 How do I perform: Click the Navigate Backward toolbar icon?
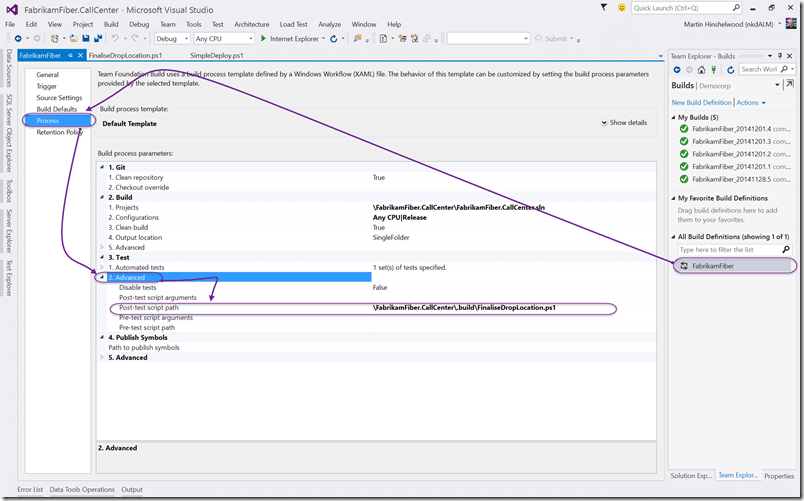18,38
